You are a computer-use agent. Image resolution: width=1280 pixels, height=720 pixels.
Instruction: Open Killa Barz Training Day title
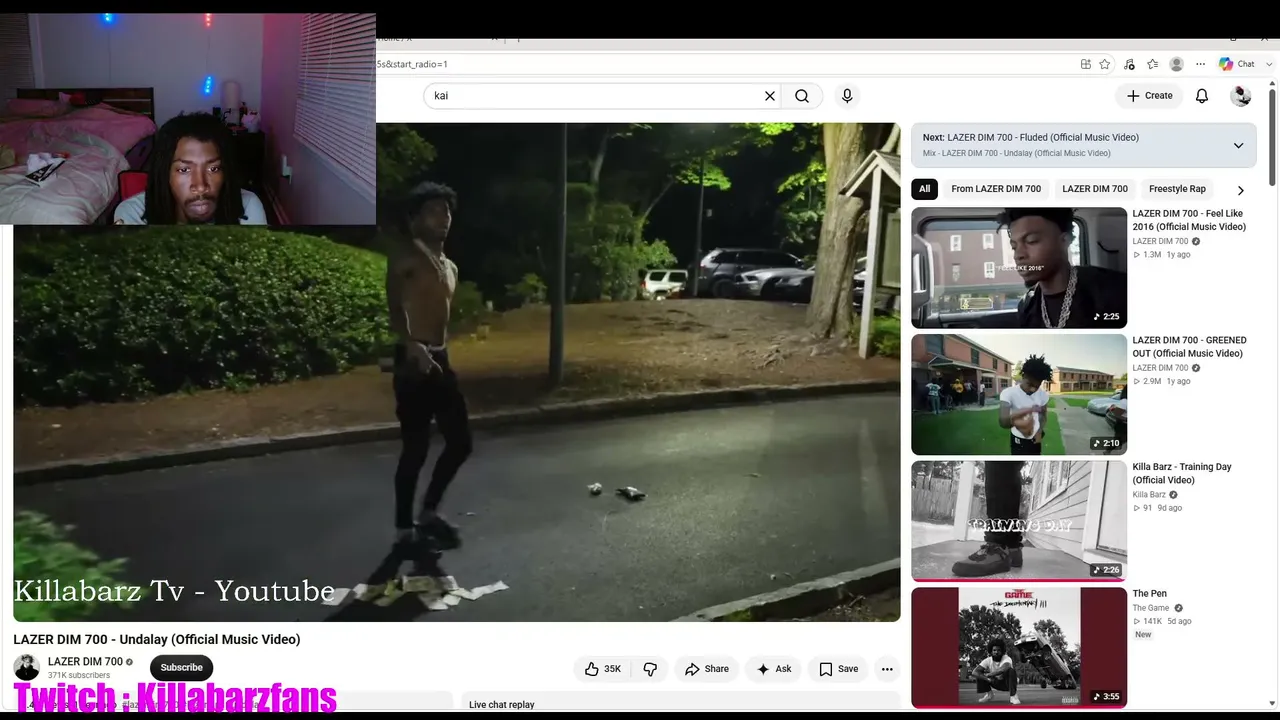[x=1182, y=473]
